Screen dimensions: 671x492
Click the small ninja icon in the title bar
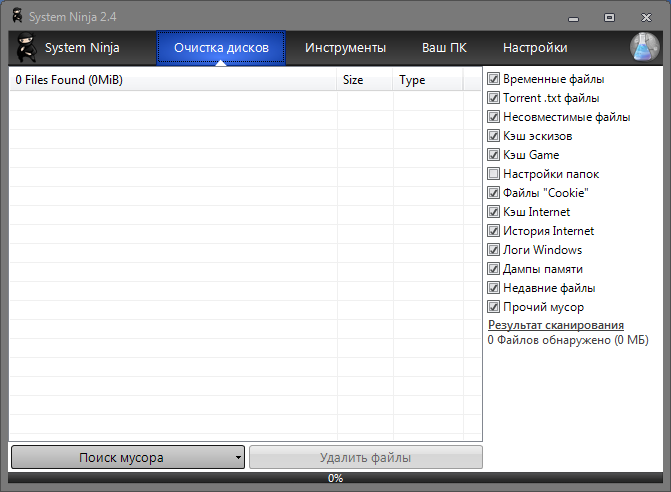[18, 16]
